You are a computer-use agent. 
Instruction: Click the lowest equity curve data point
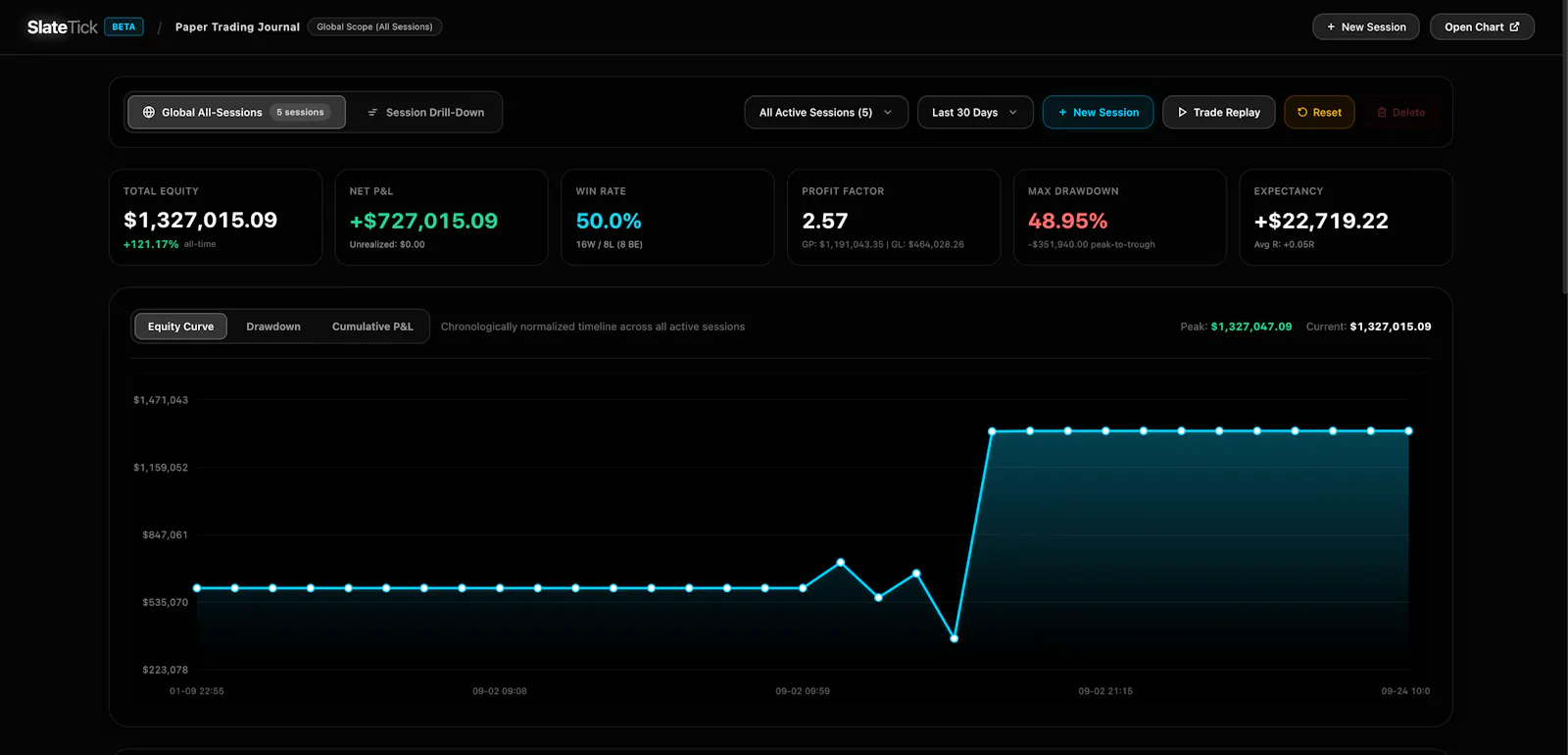955,638
